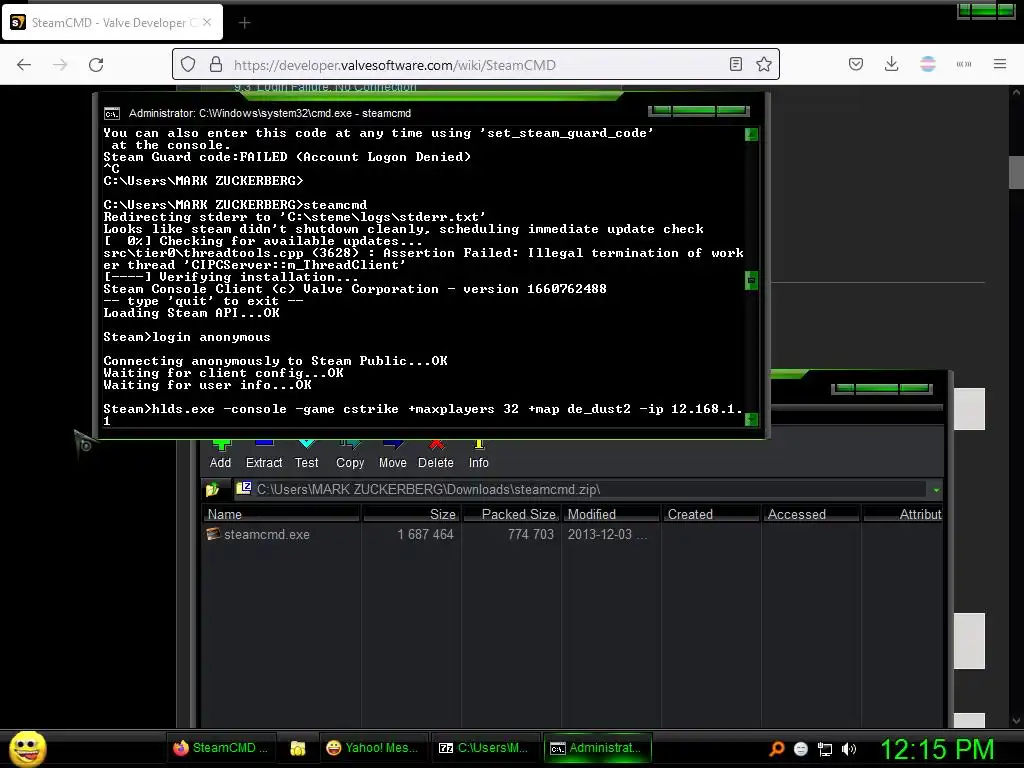This screenshot has width=1024, height=768.
Task: Expand the 7-Zip path dropdown arrow
Action: (x=936, y=490)
